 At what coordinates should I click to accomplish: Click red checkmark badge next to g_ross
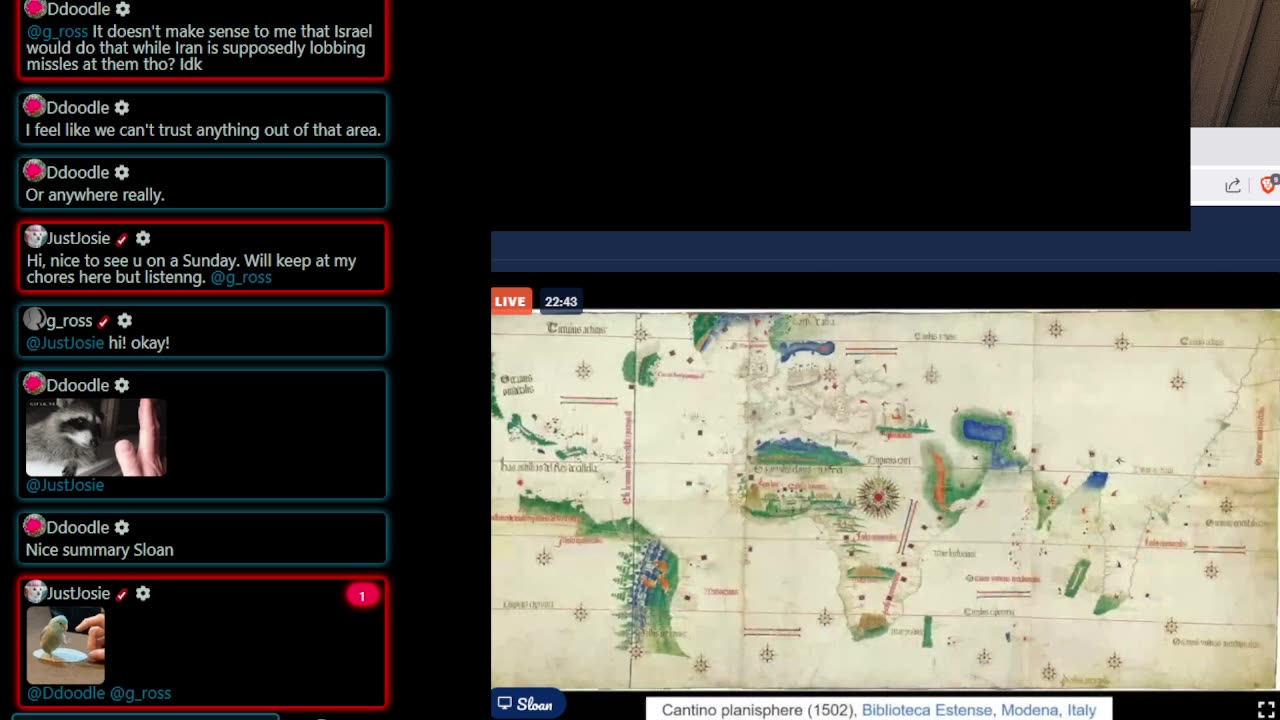(104, 322)
